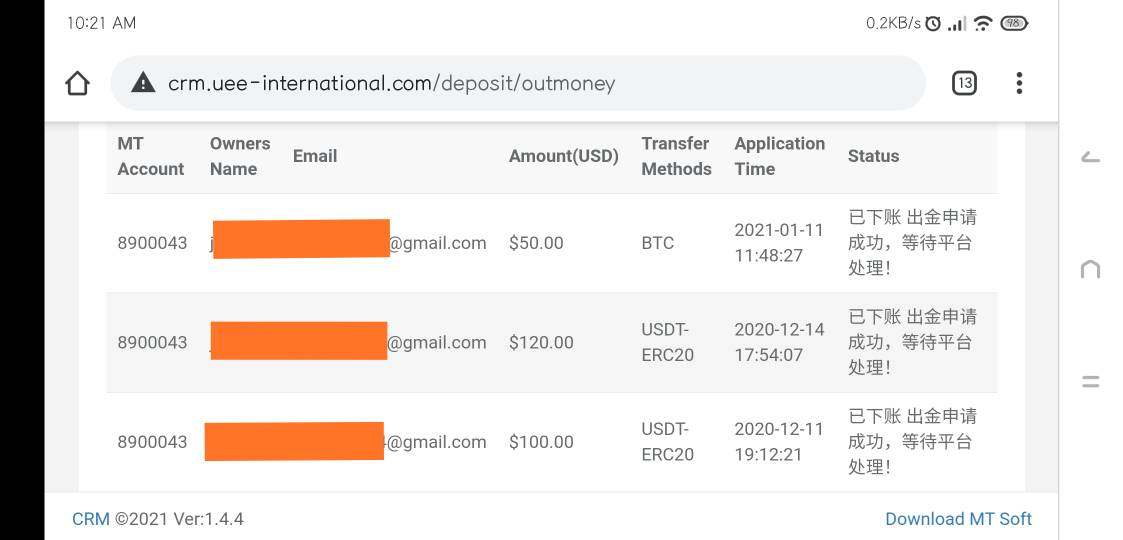Click the Amount(USD) column header
This screenshot has width=1123, height=540.
(564, 156)
